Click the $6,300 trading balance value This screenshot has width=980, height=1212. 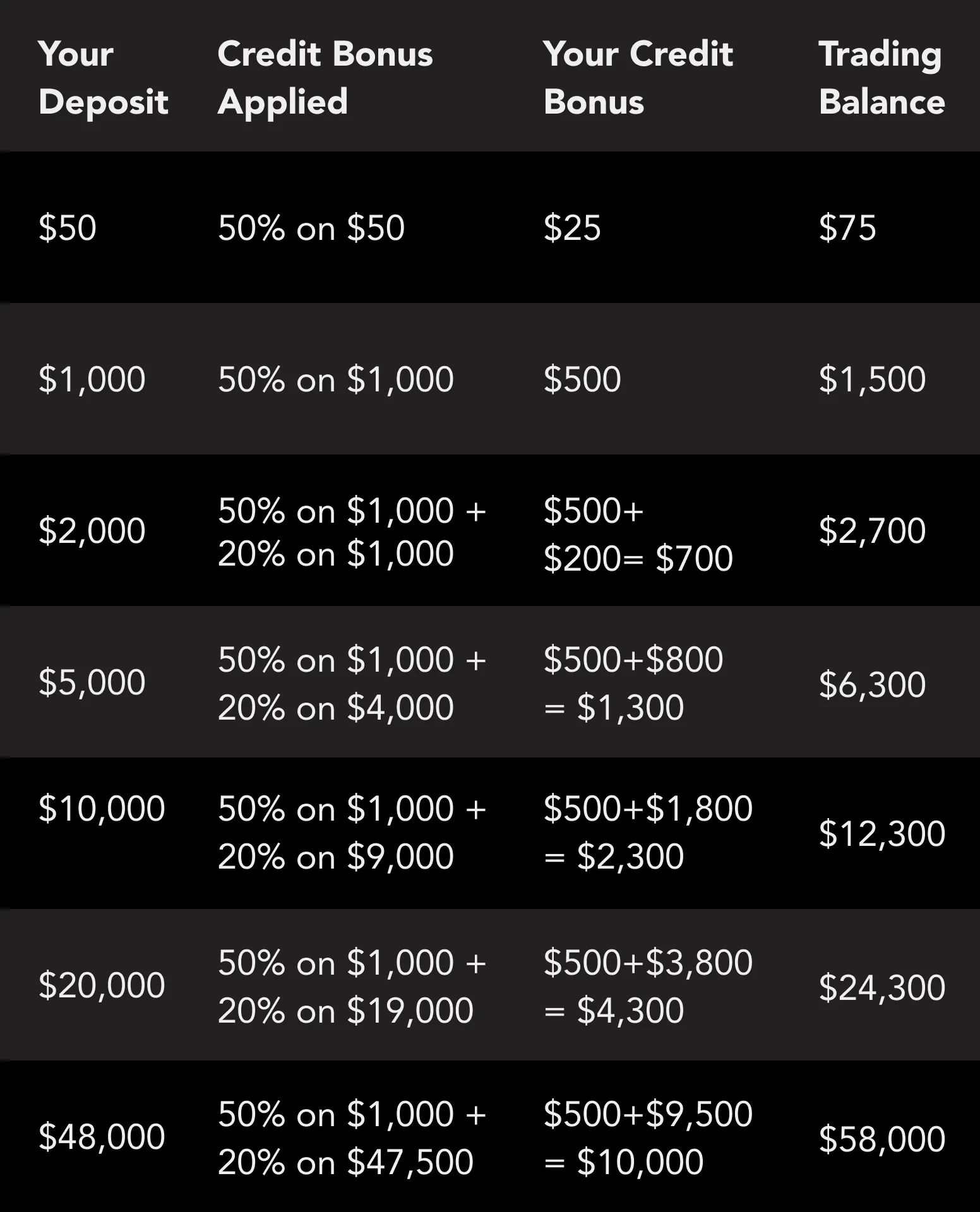point(872,684)
